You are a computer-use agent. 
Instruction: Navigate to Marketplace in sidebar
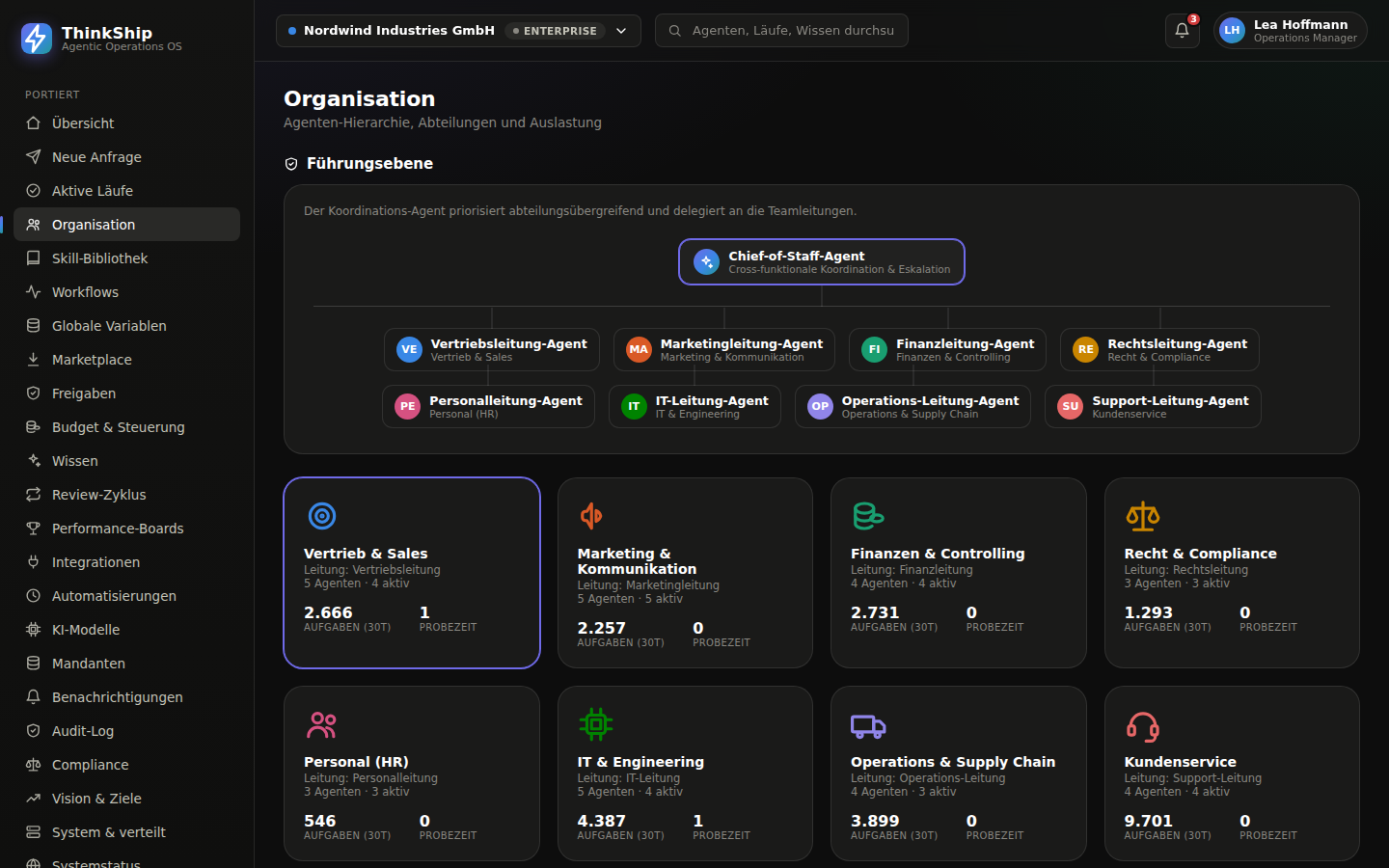pos(127,360)
